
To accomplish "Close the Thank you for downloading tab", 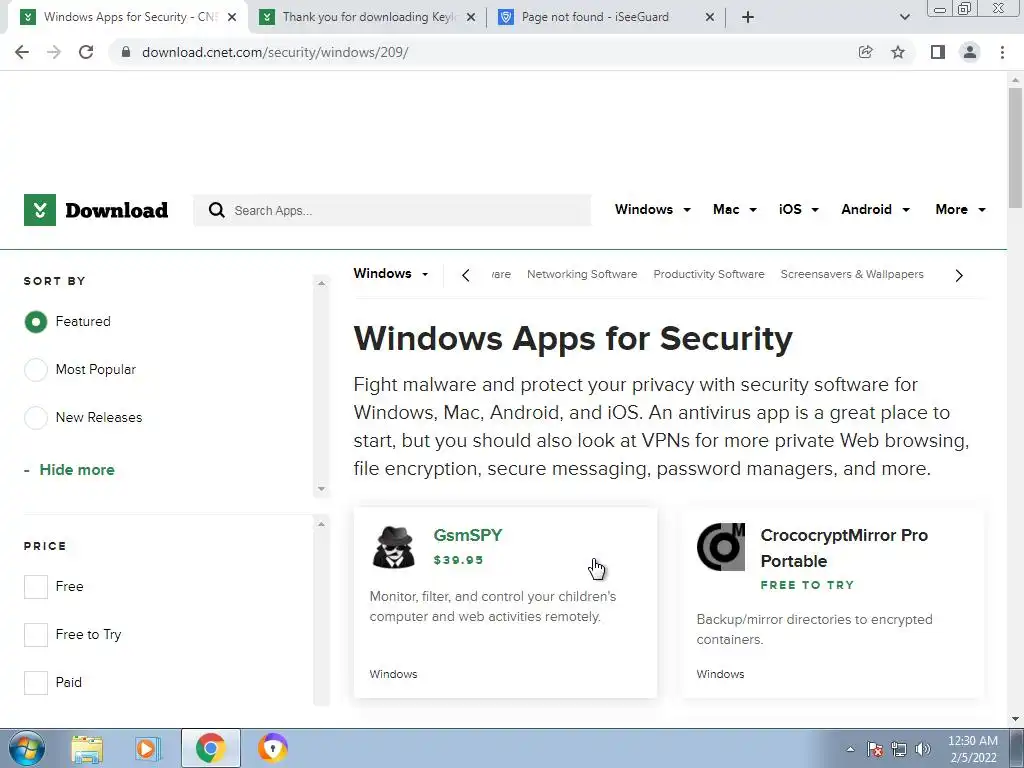I will pyautogui.click(x=471, y=17).
